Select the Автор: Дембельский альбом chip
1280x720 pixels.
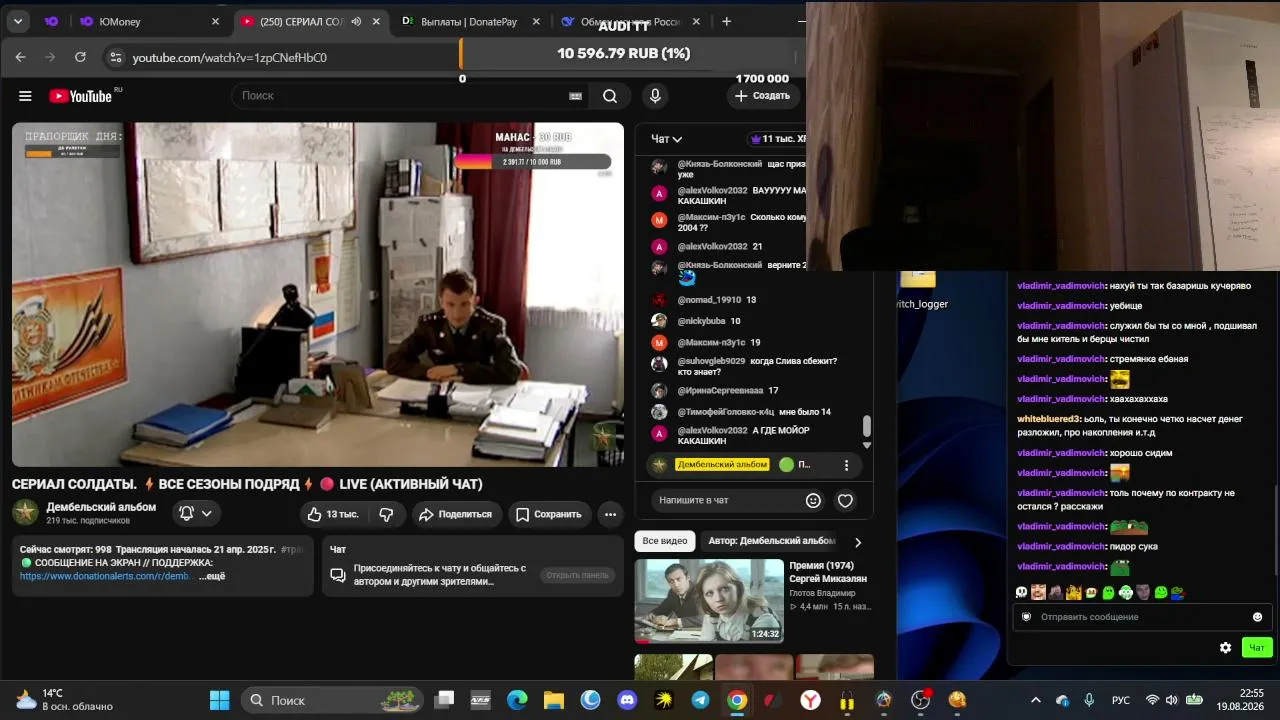click(771, 541)
